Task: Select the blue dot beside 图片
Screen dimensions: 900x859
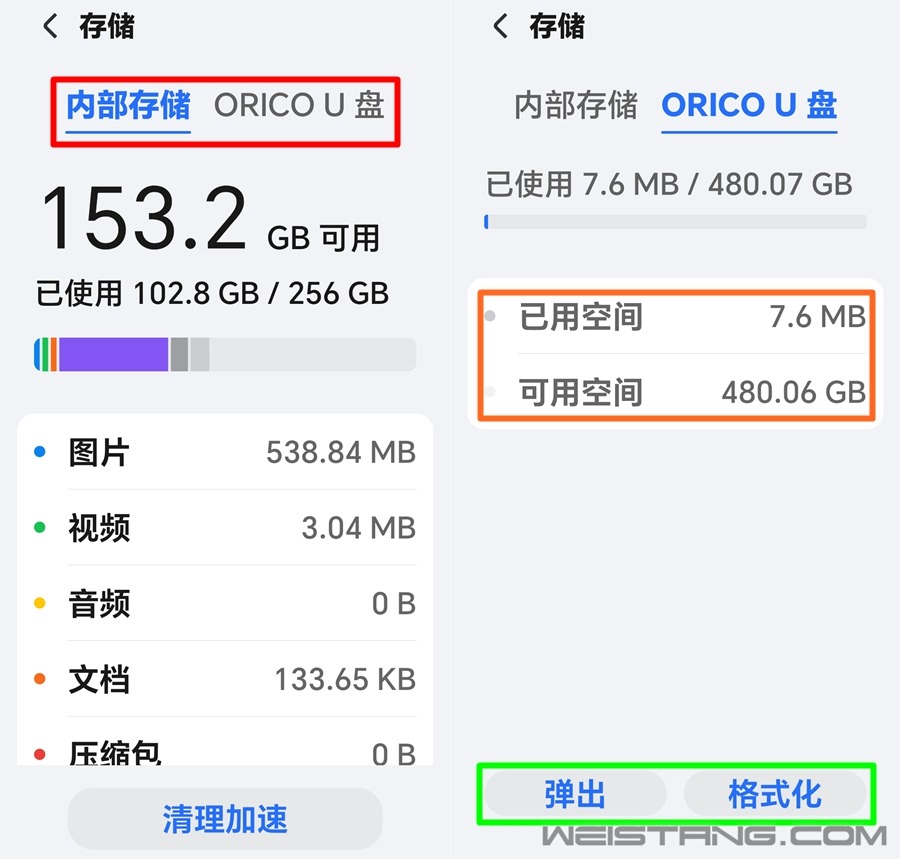Action: [x=40, y=452]
